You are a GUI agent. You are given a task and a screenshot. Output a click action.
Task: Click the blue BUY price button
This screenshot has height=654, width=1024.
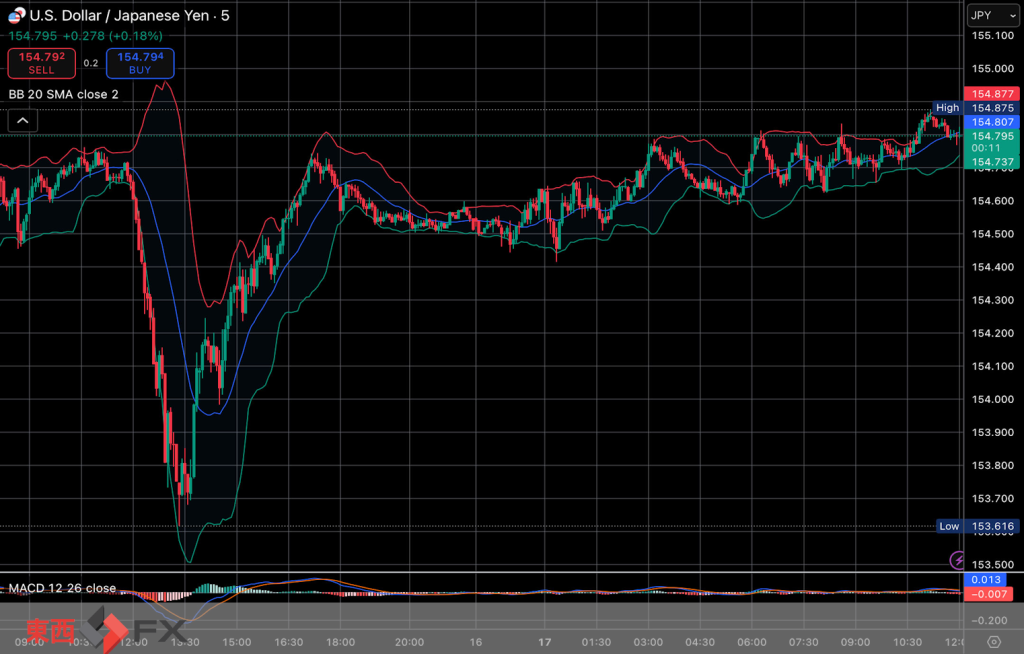coord(140,63)
